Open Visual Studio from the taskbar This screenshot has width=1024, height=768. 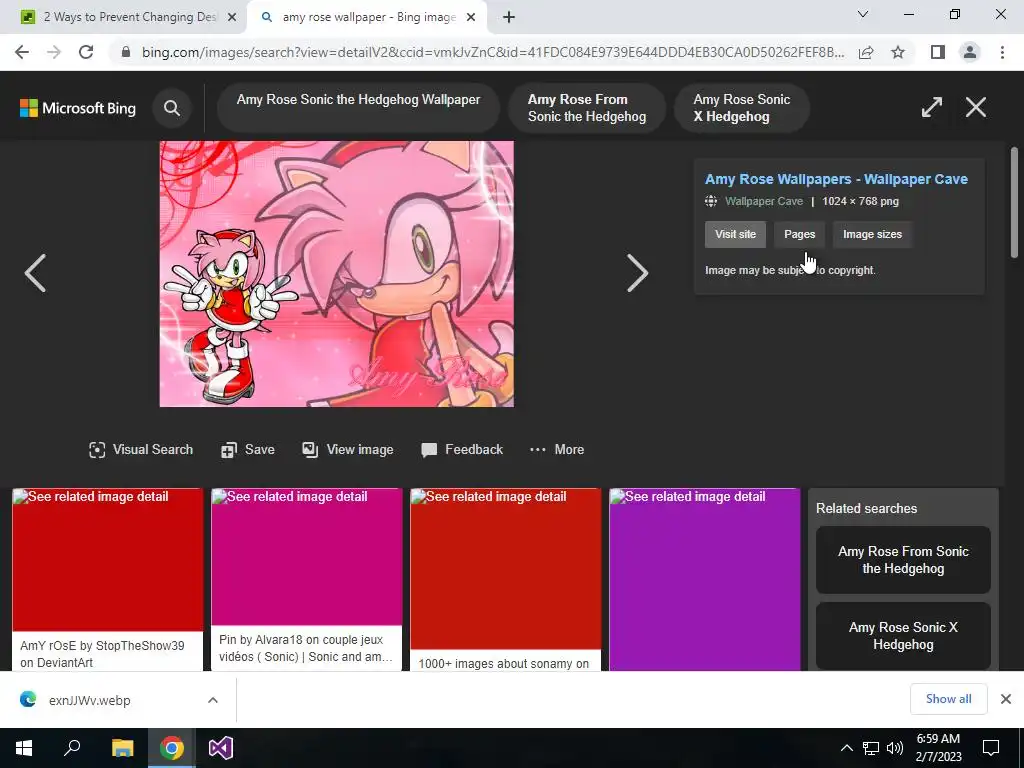point(221,748)
